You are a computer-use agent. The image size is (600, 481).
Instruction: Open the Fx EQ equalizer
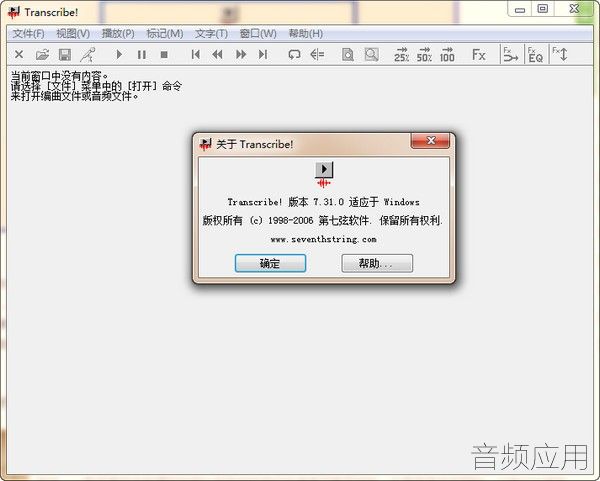tap(535, 55)
